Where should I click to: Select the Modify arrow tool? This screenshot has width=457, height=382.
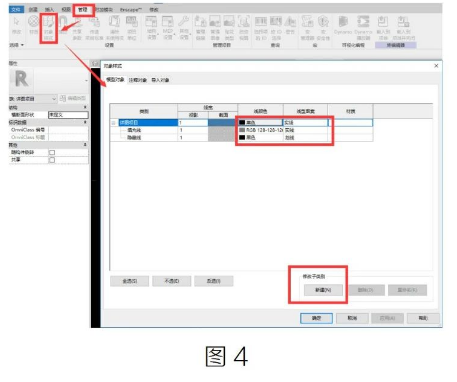[16, 26]
